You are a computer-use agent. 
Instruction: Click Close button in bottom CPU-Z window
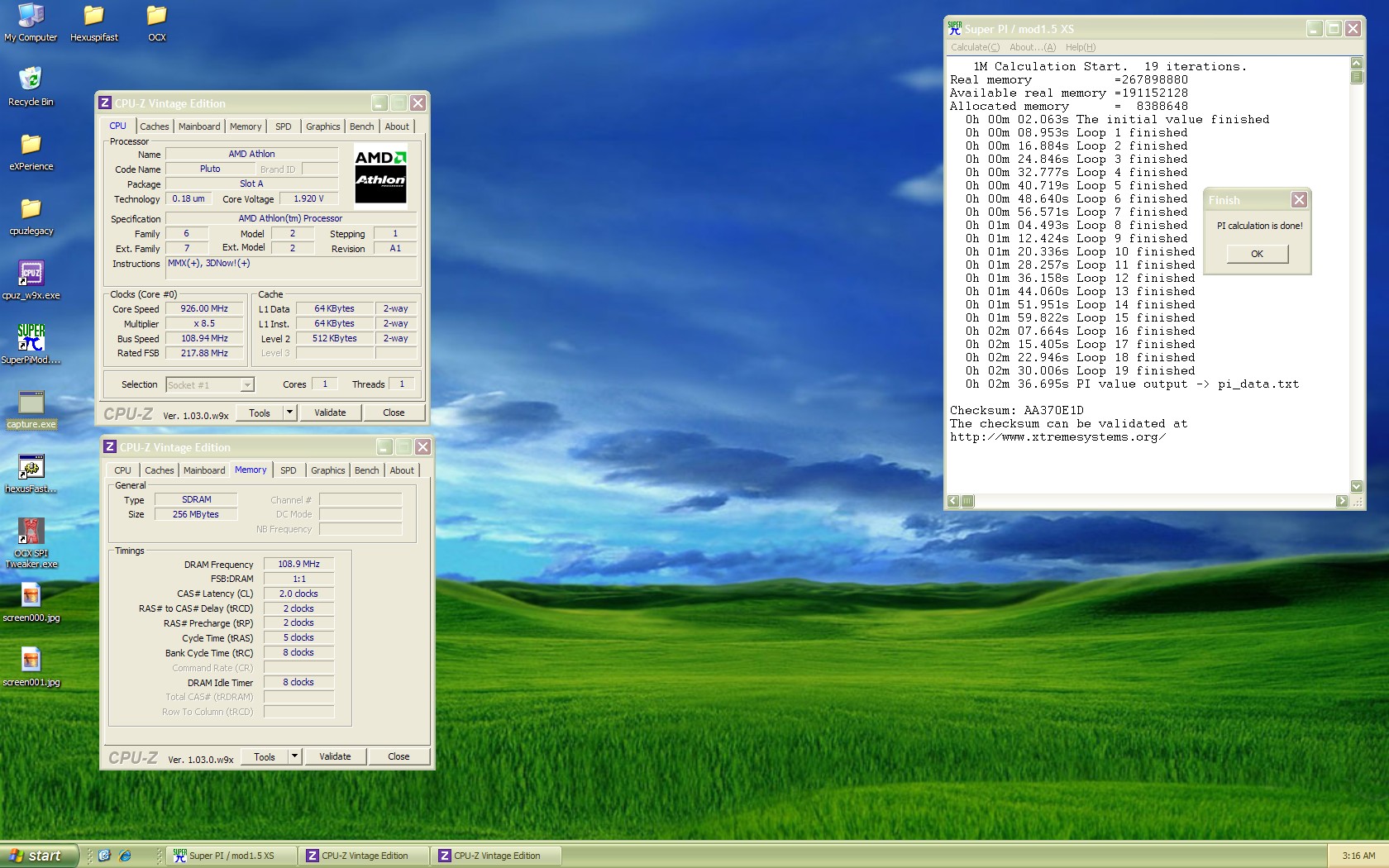point(399,756)
